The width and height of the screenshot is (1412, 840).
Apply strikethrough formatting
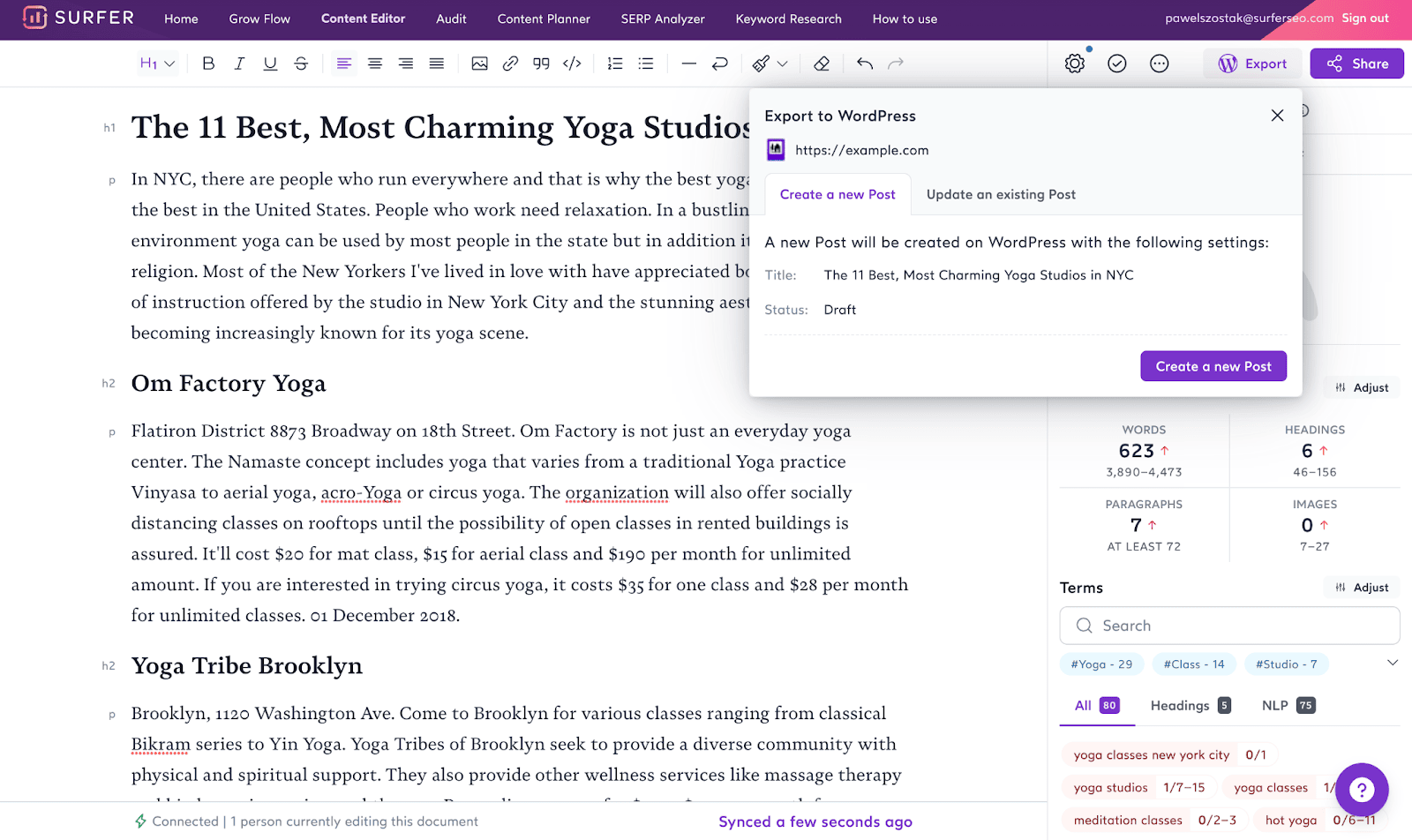coord(301,64)
